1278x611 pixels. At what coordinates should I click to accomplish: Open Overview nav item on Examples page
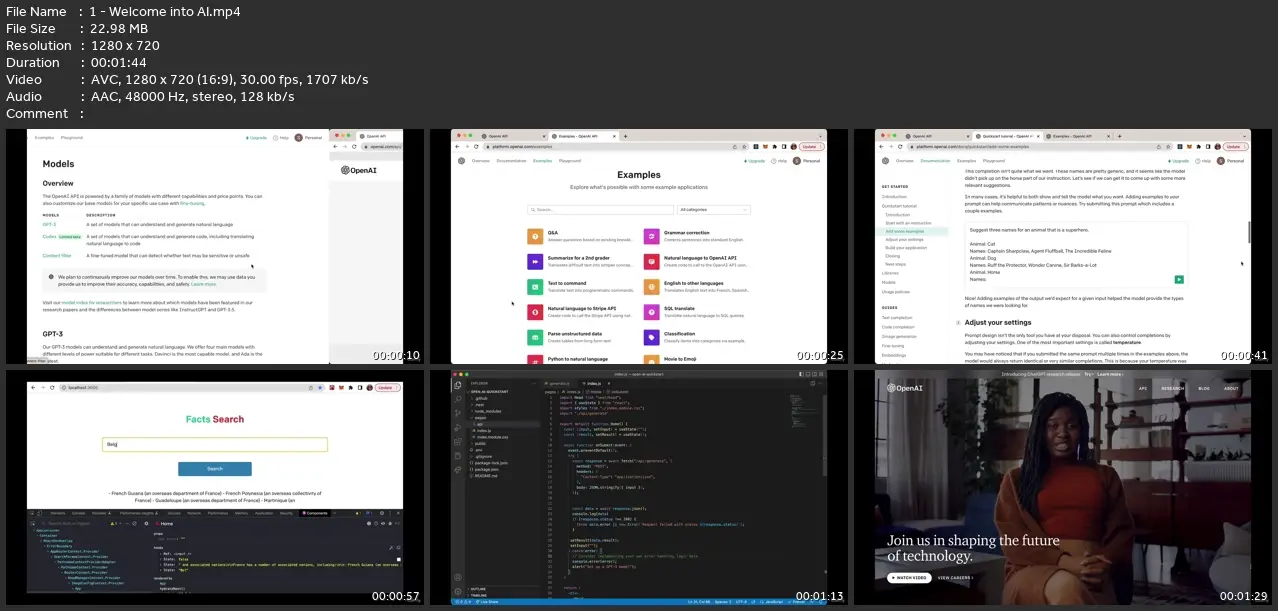pos(481,160)
